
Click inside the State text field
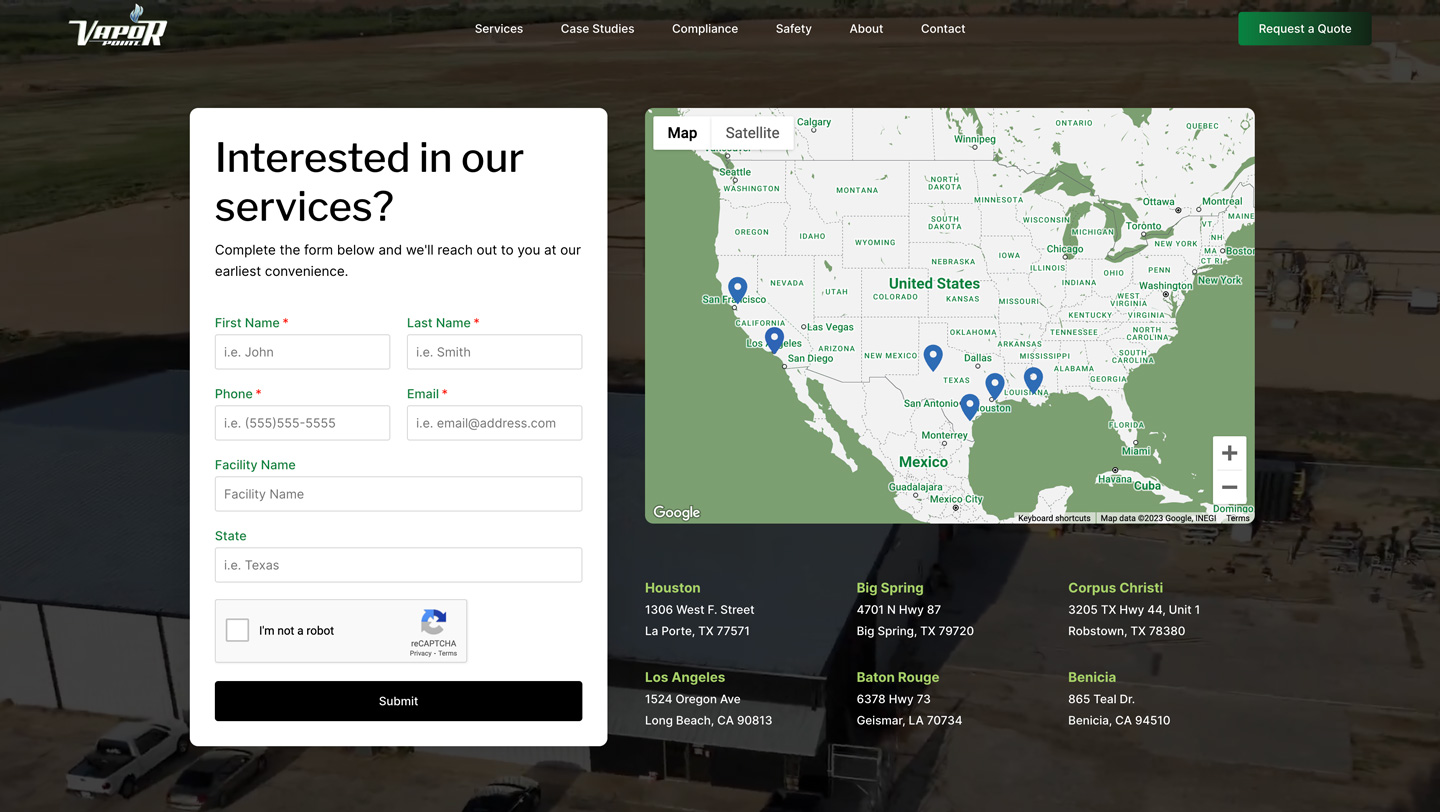(x=398, y=564)
